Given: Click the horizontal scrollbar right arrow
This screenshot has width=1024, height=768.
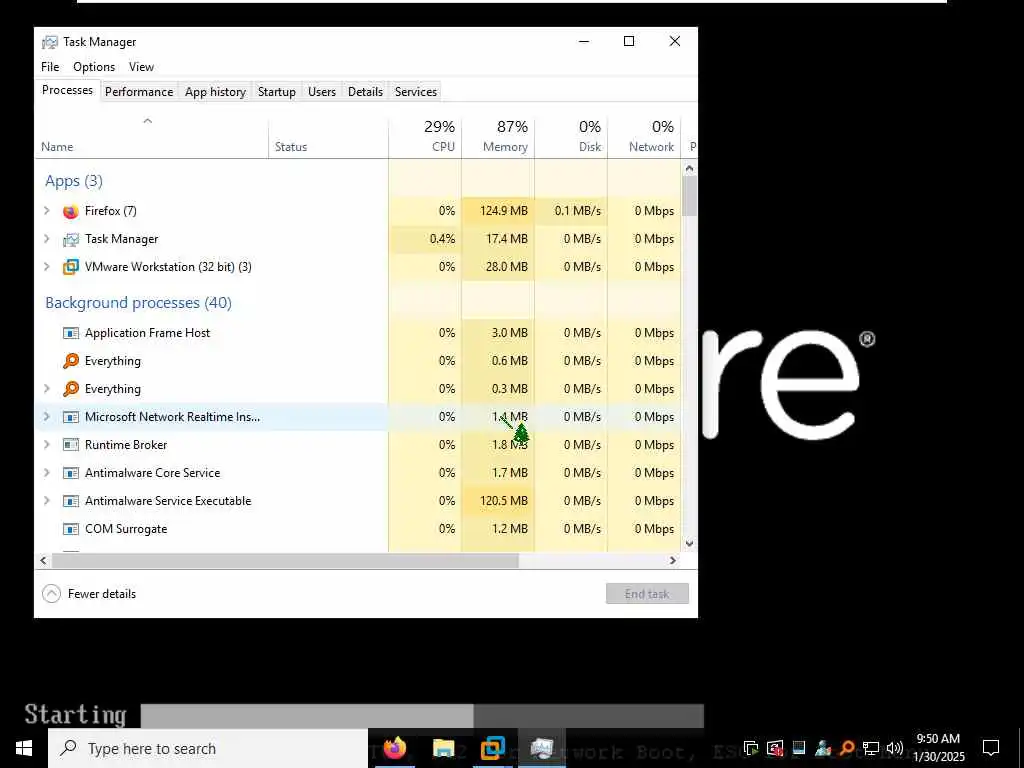Looking at the screenshot, I should point(673,560).
